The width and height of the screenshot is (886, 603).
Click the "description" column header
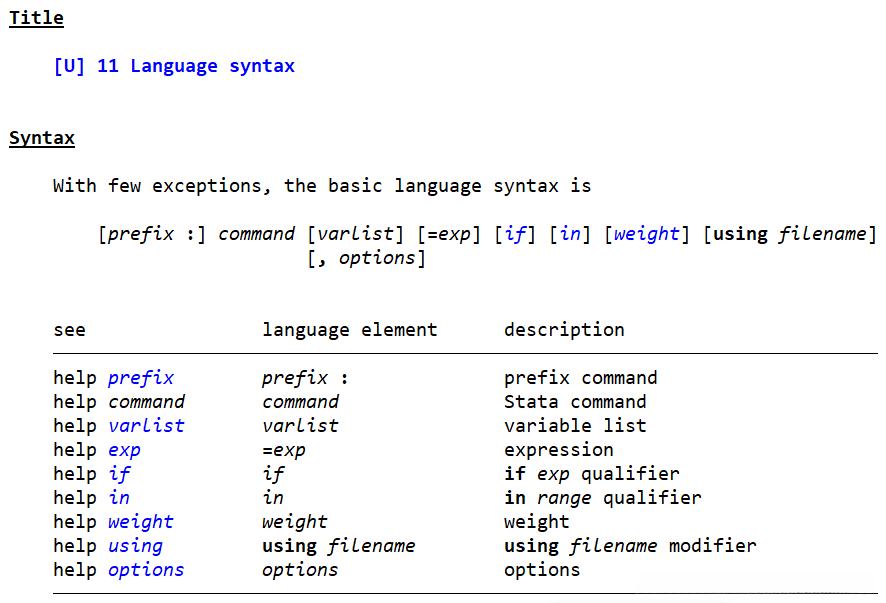coord(564,330)
